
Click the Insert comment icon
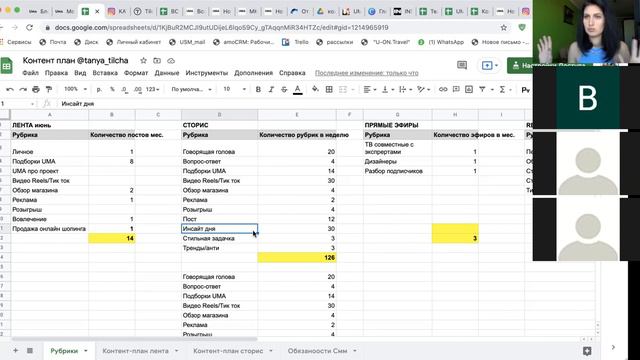click(456, 89)
